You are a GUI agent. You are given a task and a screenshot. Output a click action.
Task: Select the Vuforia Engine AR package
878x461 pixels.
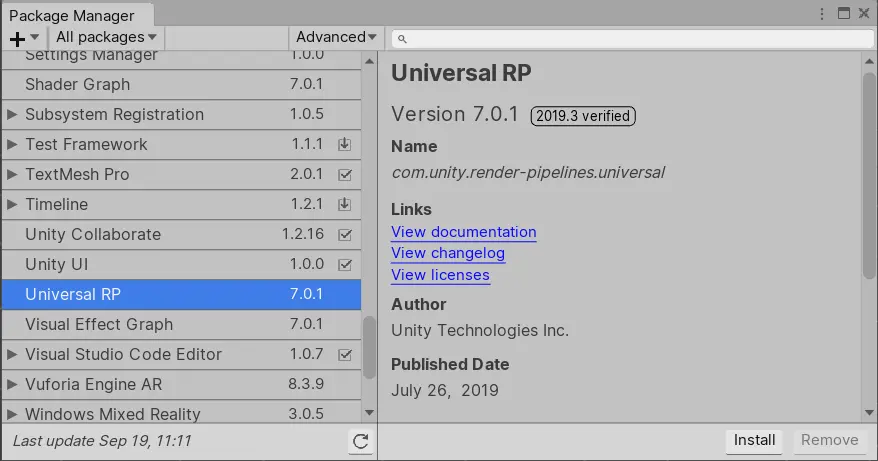tap(181, 384)
